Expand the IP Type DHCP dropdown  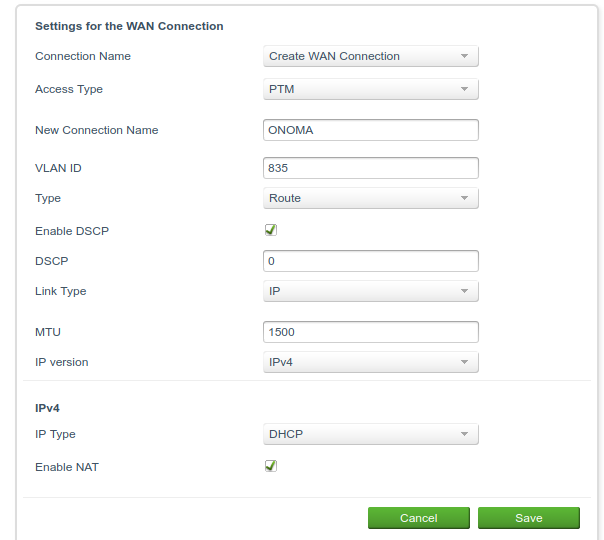point(371,434)
